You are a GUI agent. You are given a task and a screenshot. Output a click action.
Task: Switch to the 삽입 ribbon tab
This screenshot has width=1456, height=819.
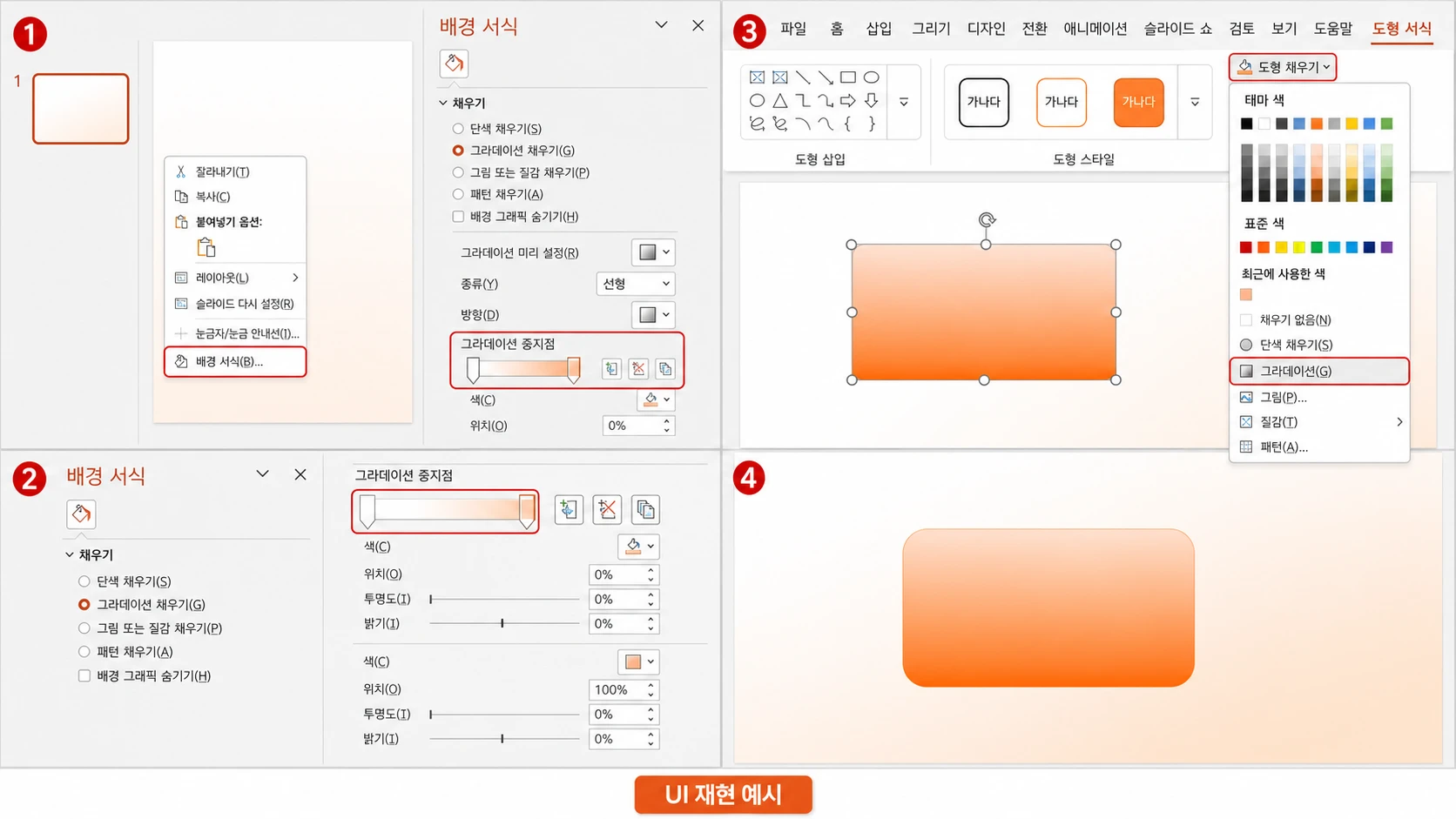(879, 28)
